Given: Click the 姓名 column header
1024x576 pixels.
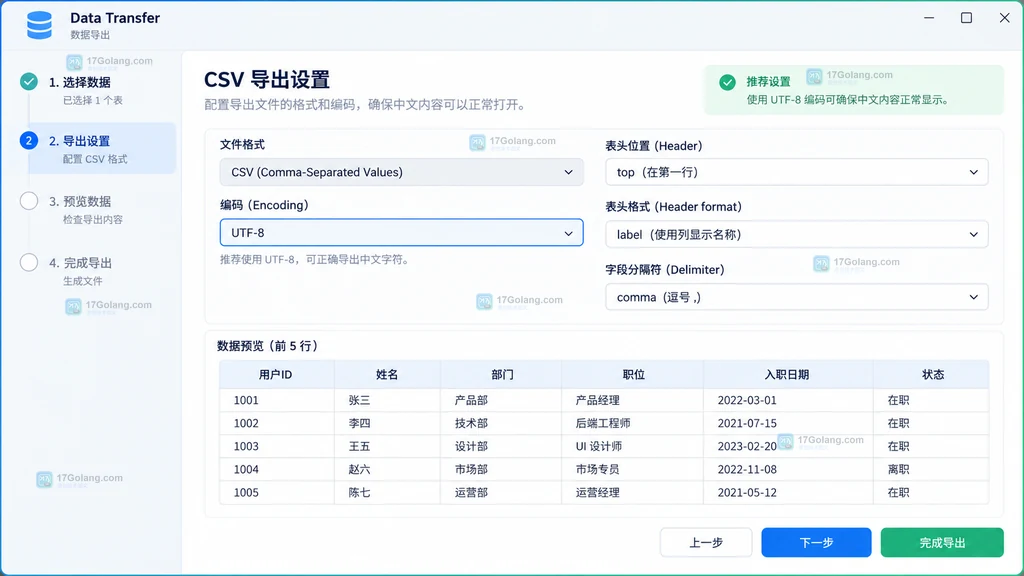Looking at the screenshot, I should 387,375.
